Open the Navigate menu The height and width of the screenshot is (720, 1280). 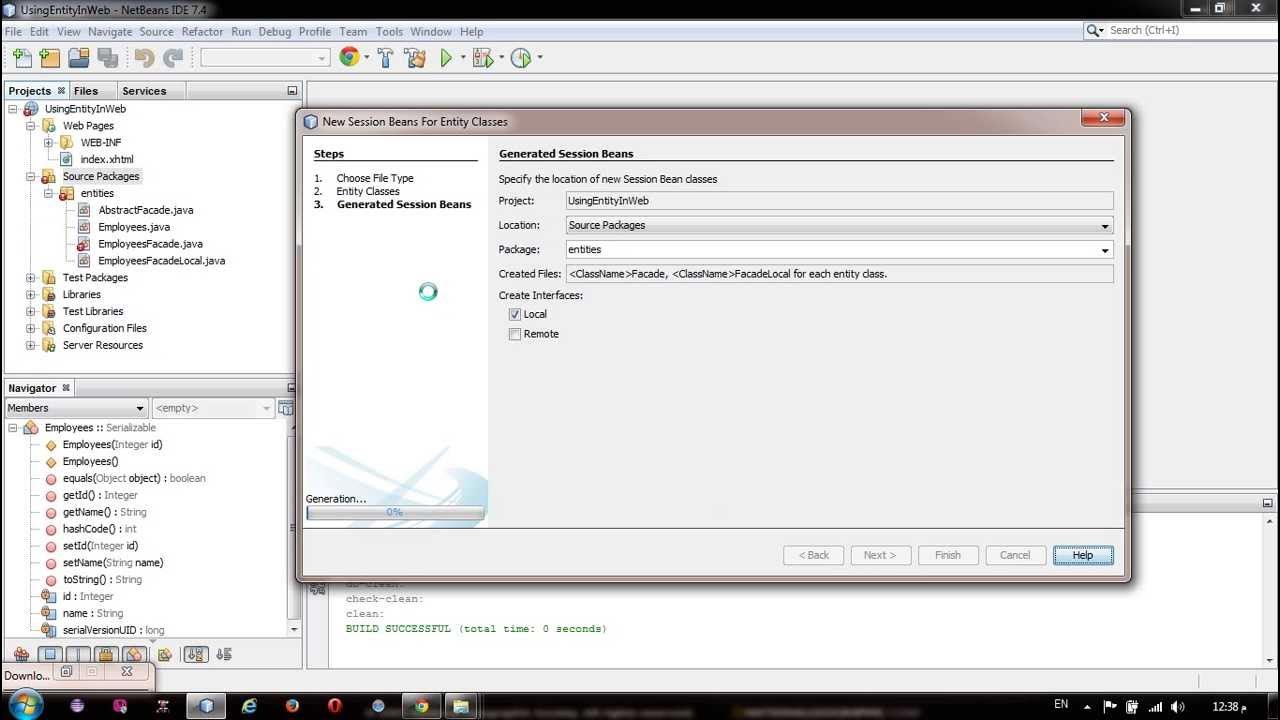coord(110,31)
